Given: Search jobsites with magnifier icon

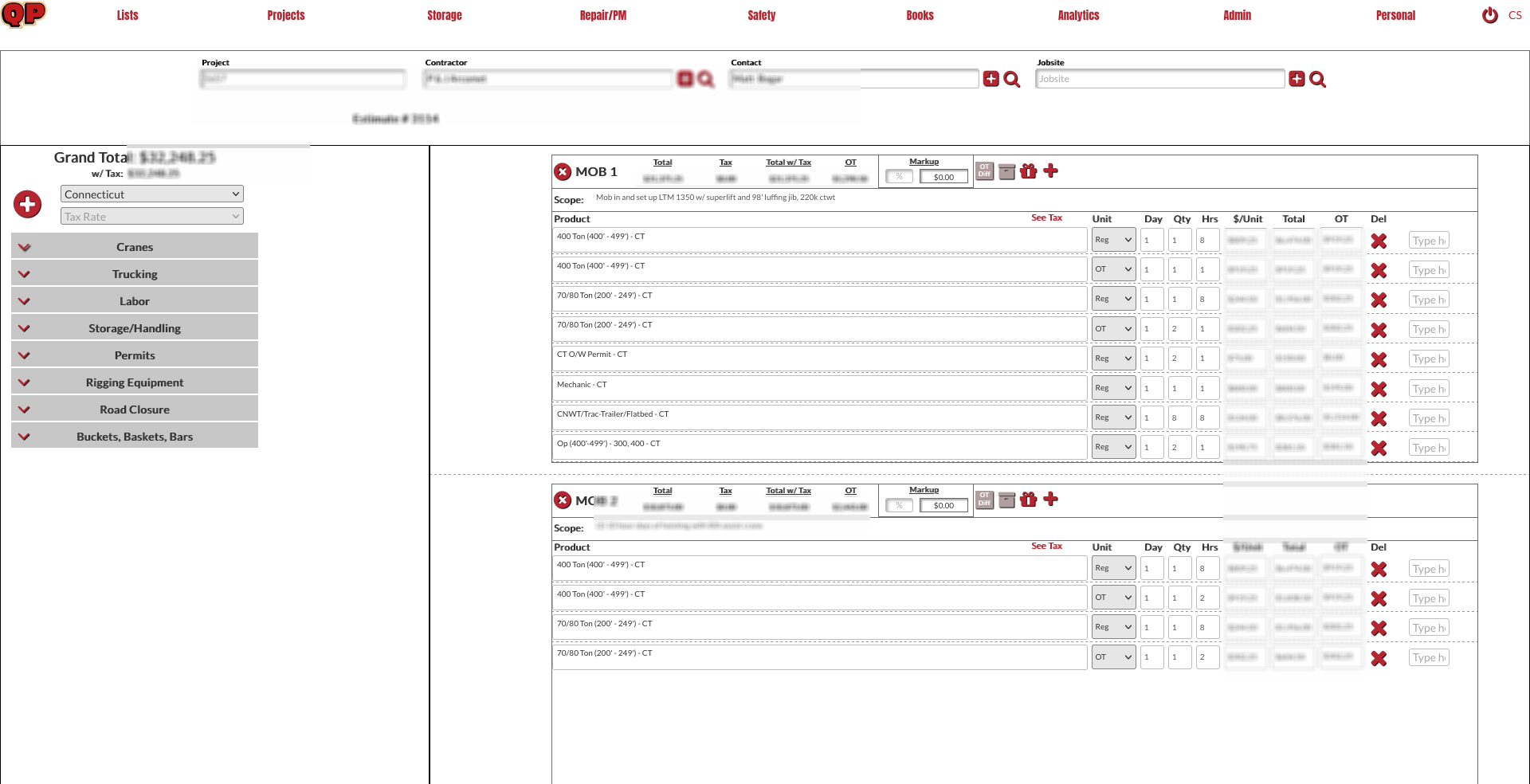Looking at the screenshot, I should (x=1318, y=79).
